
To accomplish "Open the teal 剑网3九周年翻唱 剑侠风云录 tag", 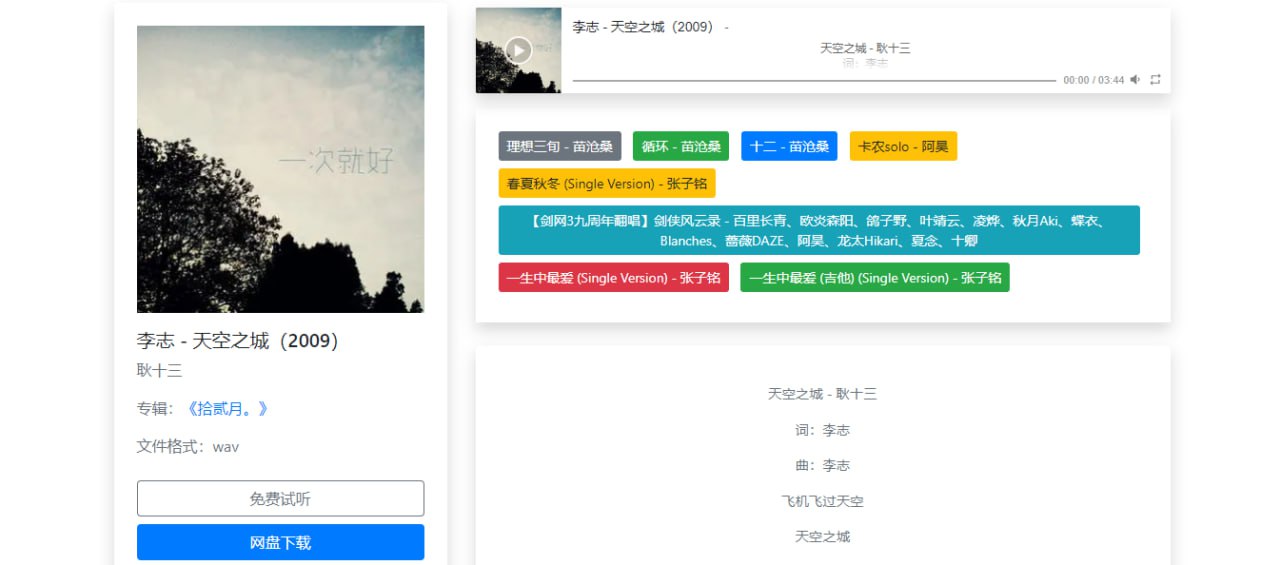I will [x=818, y=230].
